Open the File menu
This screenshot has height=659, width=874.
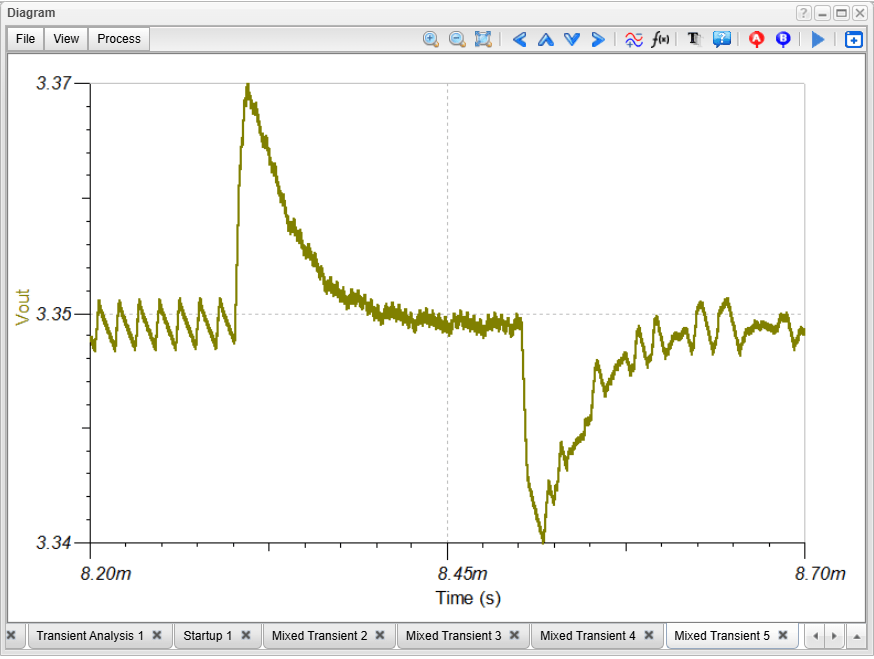point(25,39)
